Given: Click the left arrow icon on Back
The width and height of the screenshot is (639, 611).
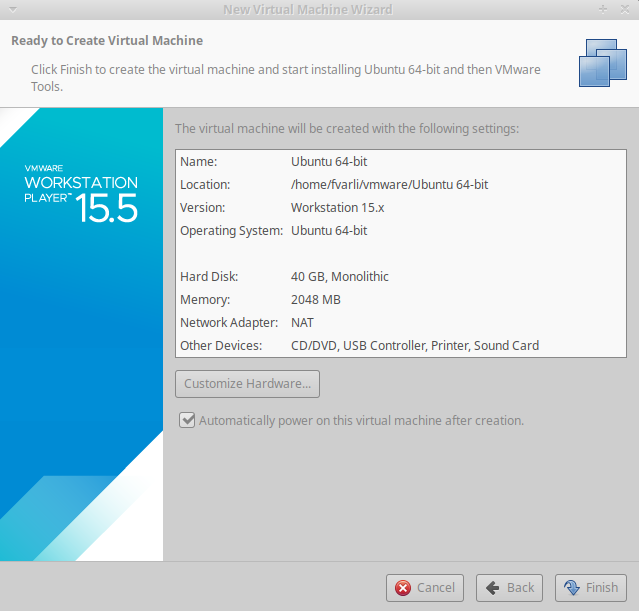Looking at the screenshot, I should (x=492, y=588).
